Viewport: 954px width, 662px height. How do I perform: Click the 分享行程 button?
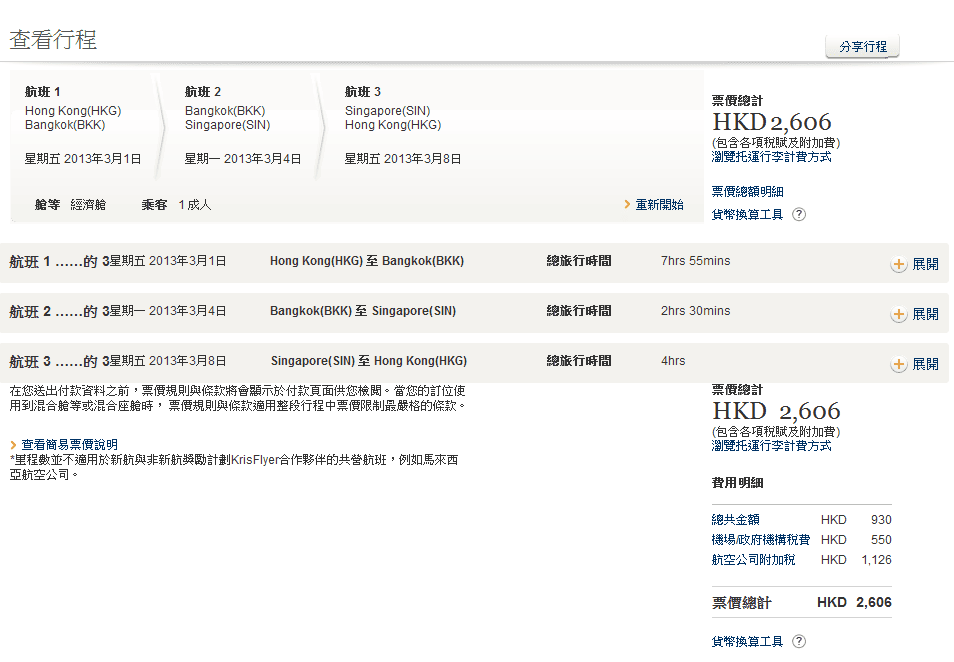point(862,47)
